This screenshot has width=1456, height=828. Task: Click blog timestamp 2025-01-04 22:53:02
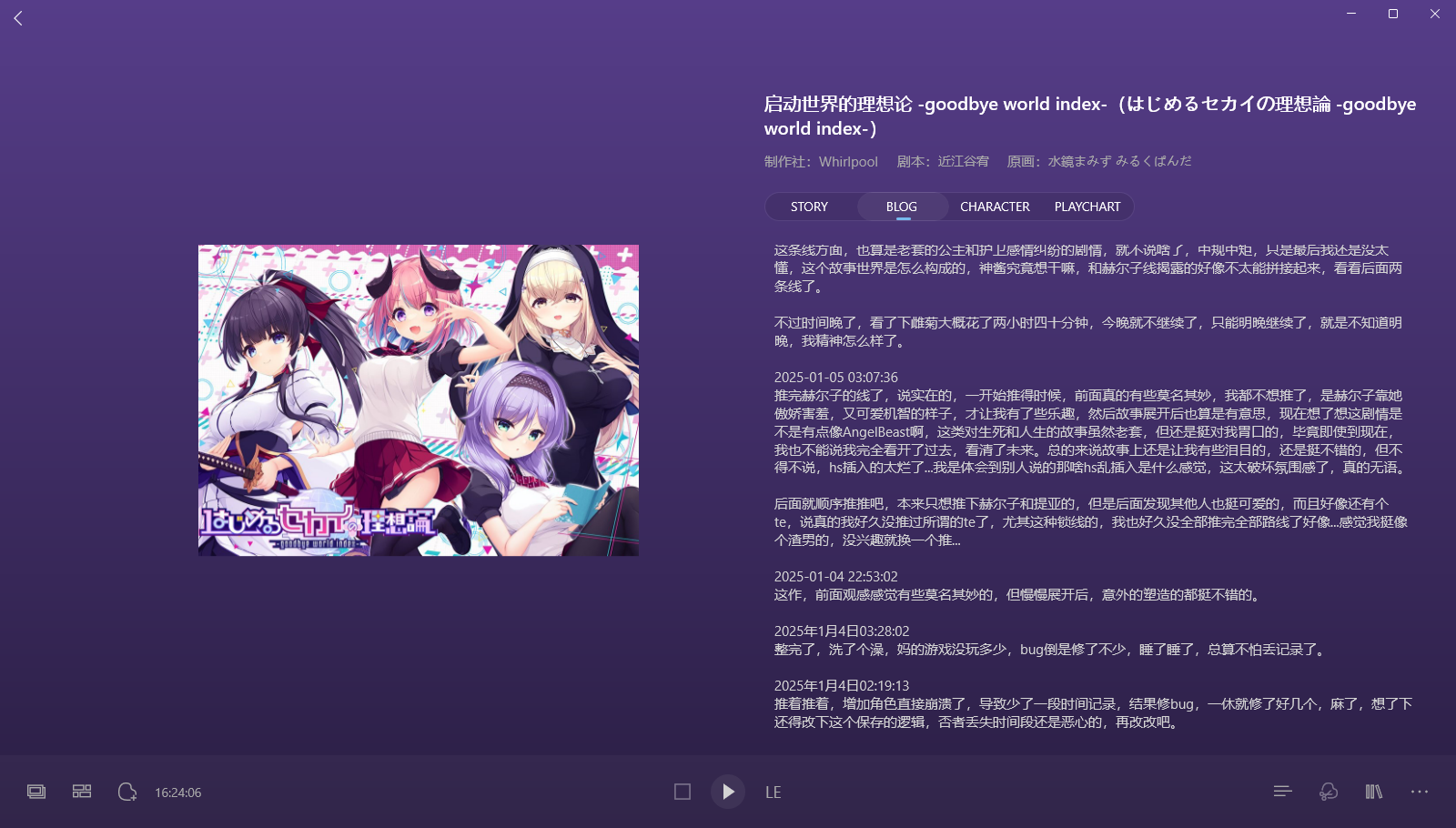pyautogui.click(x=836, y=576)
